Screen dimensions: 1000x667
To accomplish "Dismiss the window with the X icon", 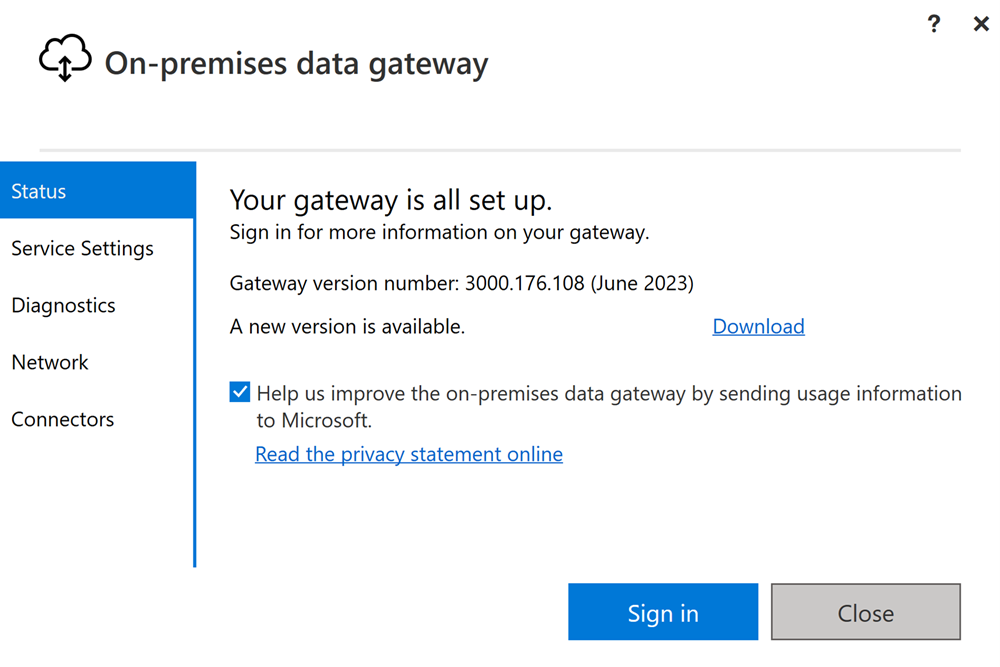I will (x=981, y=24).
